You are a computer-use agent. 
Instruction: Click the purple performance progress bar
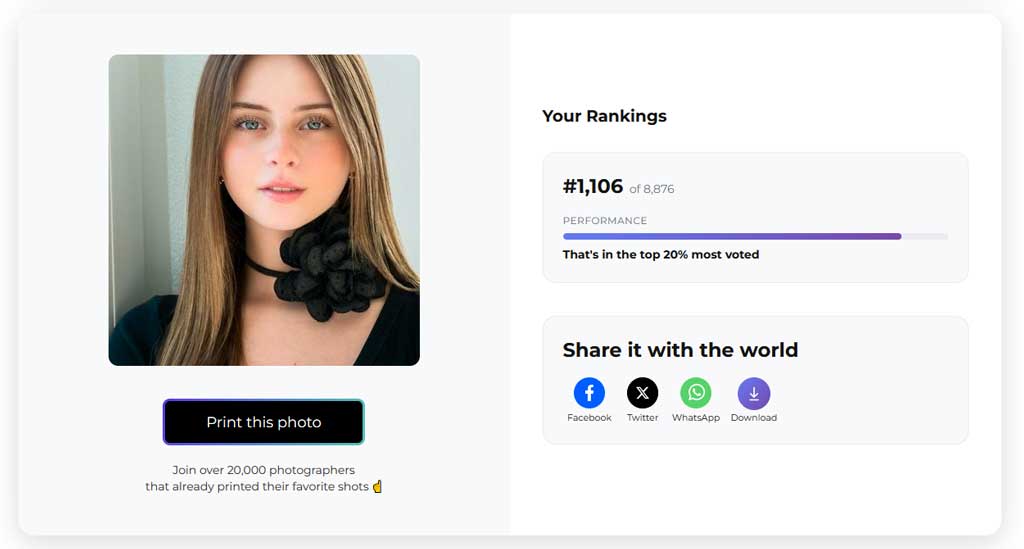pyautogui.click(x=730, y=237)
